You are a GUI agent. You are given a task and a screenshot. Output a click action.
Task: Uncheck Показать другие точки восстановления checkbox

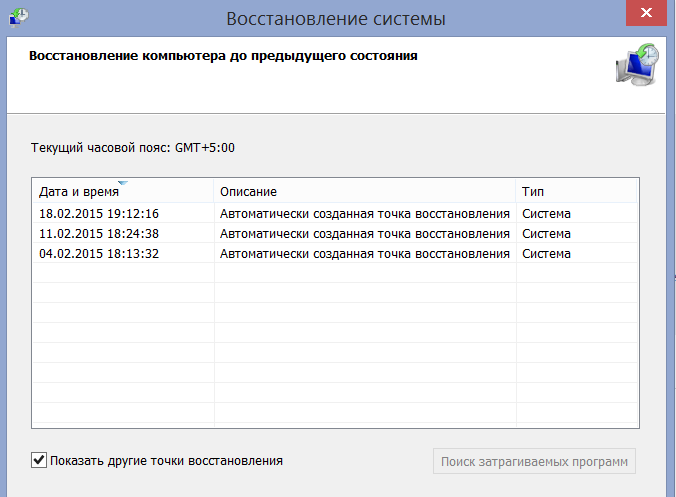tap(39, 460)
